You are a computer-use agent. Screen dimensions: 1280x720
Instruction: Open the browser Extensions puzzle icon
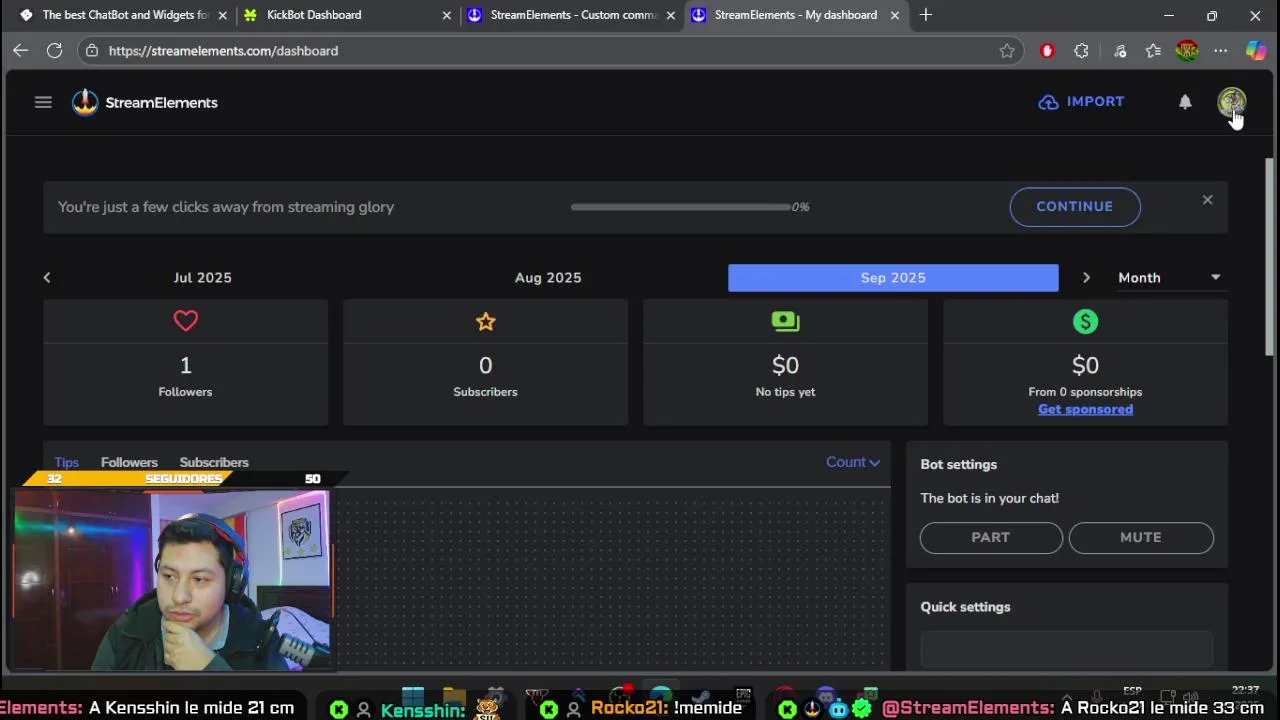(1082, 51)
